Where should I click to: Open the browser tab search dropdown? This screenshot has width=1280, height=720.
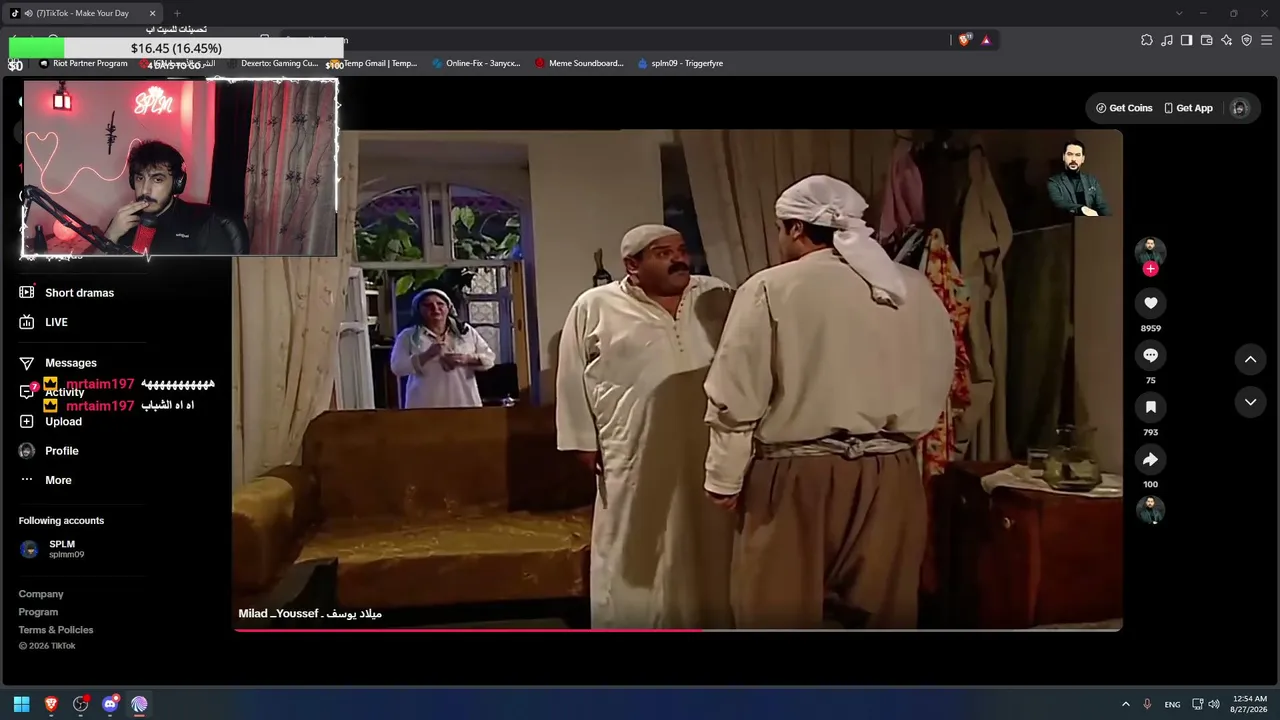pyautogui.click(x=1179, y=13)
